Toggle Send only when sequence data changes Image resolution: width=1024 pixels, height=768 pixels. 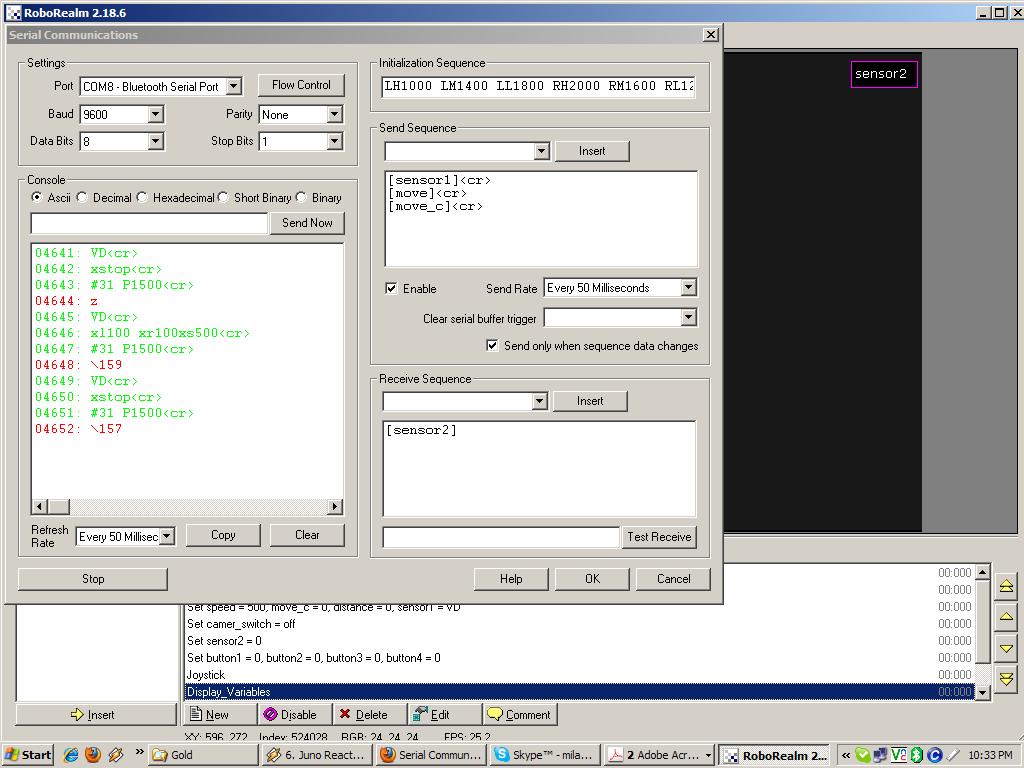pyautogui.click(x=492, y=346)
